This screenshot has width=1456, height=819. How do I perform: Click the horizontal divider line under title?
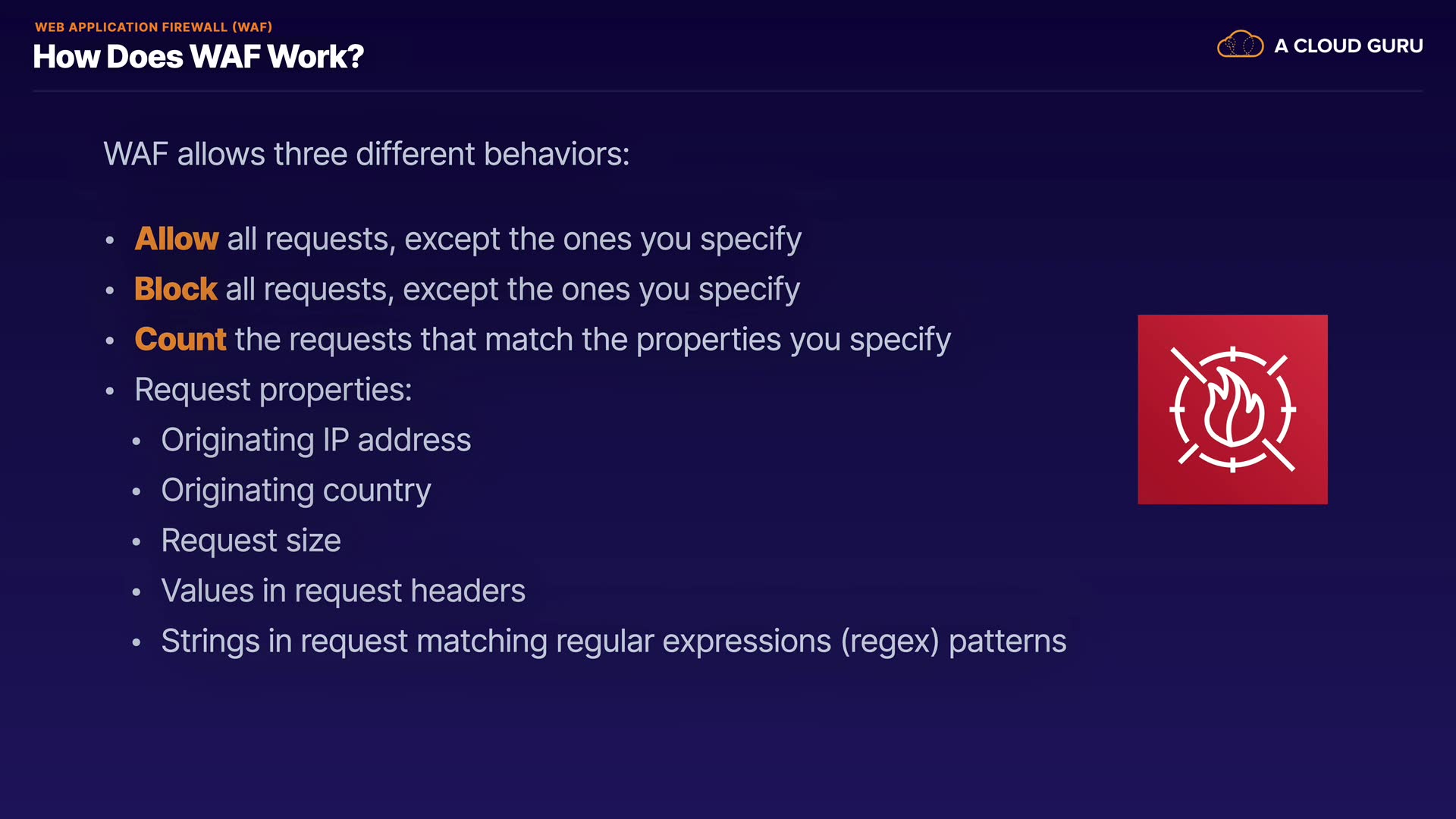[x=728, y=91]
